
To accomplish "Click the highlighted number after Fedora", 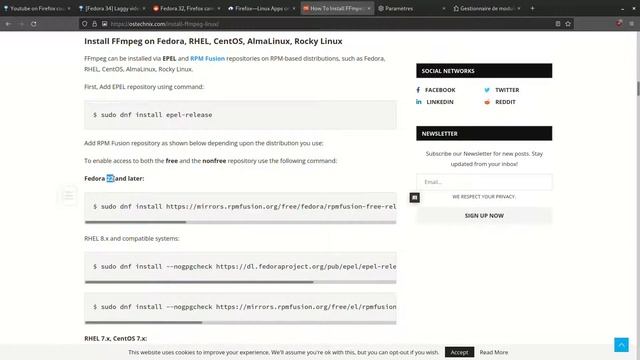I will tap(110, 178).
